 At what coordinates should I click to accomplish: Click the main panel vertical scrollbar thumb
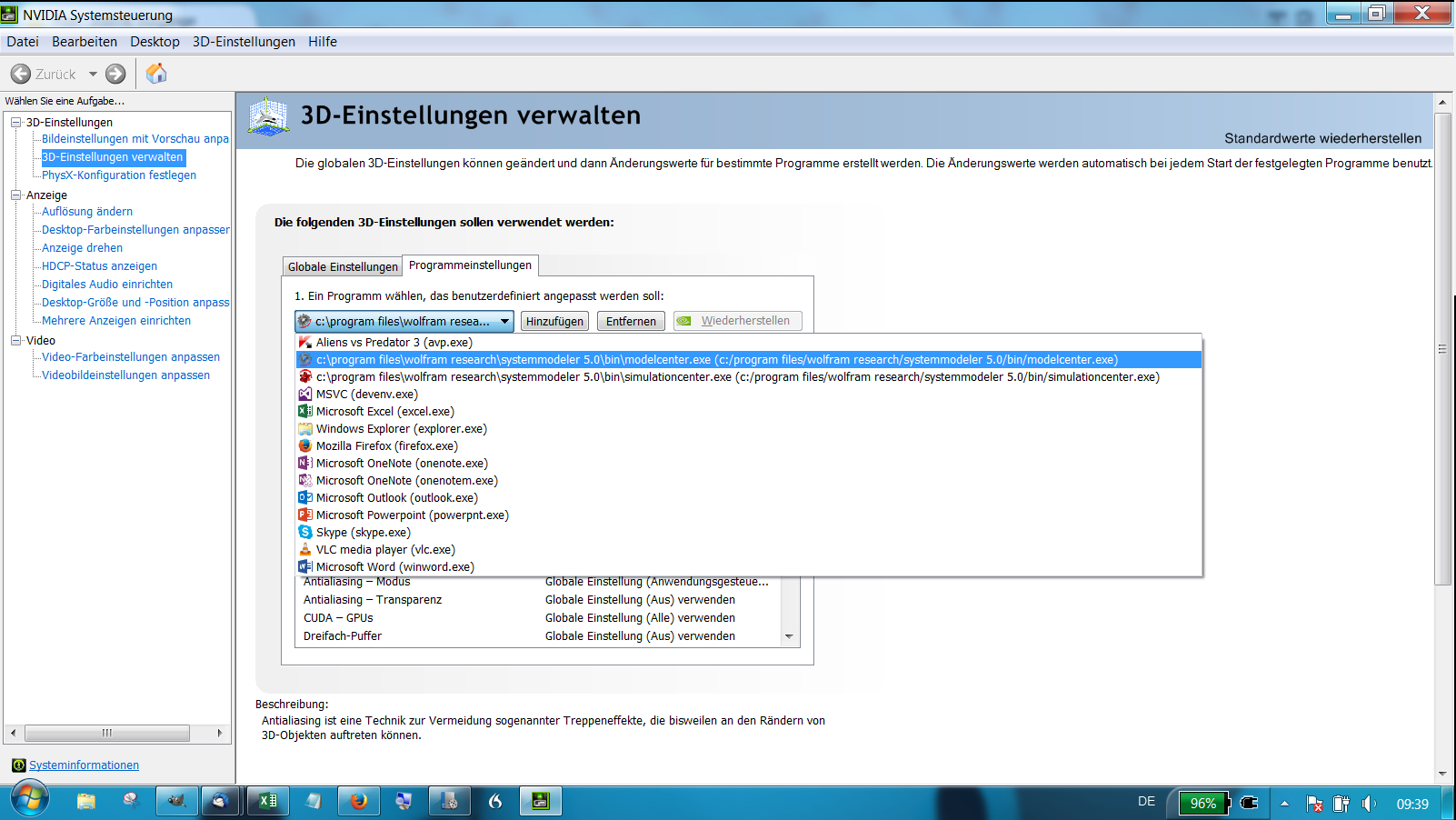[1442, 349]
